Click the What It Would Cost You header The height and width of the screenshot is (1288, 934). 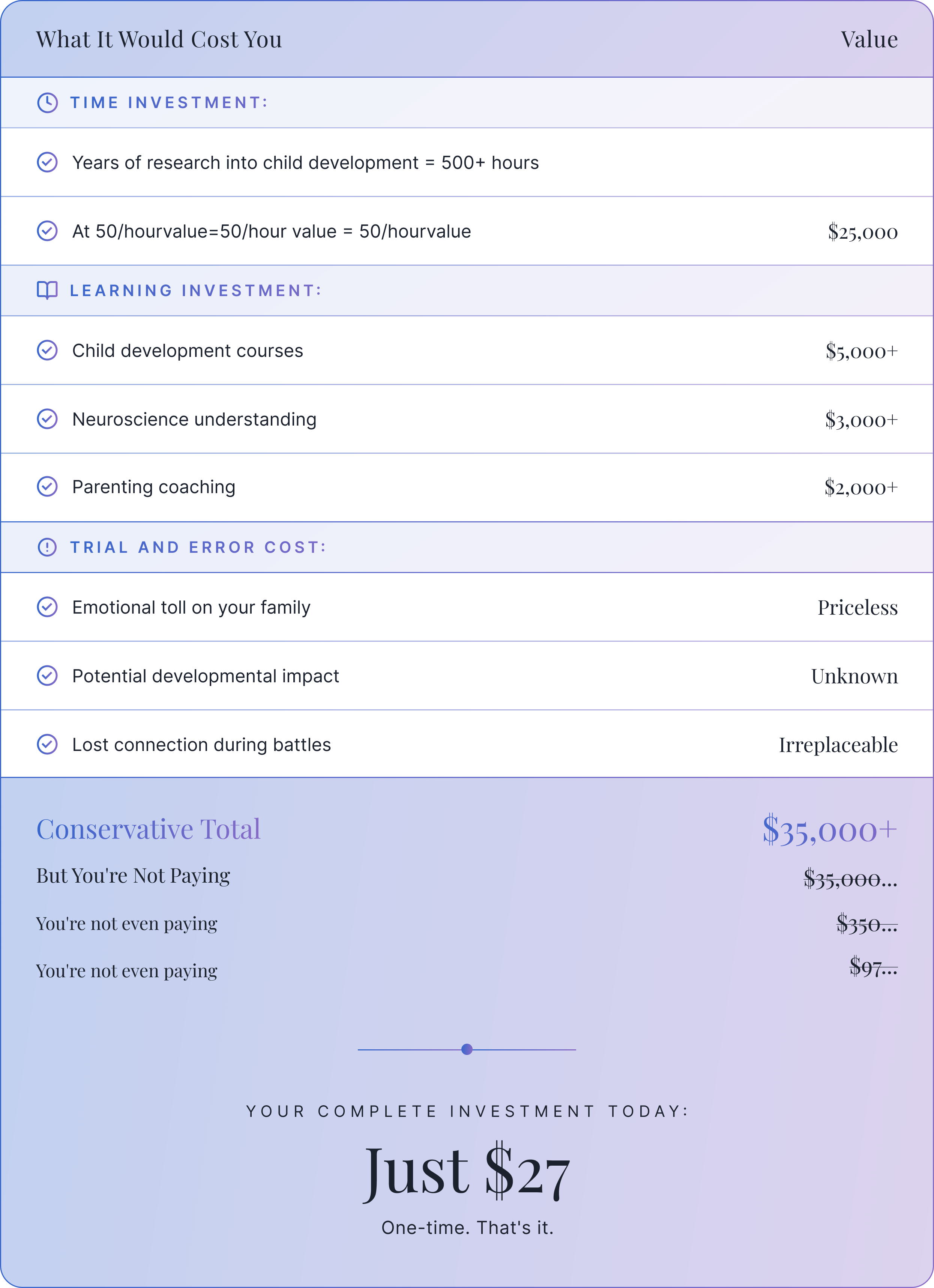click(159, 39)
